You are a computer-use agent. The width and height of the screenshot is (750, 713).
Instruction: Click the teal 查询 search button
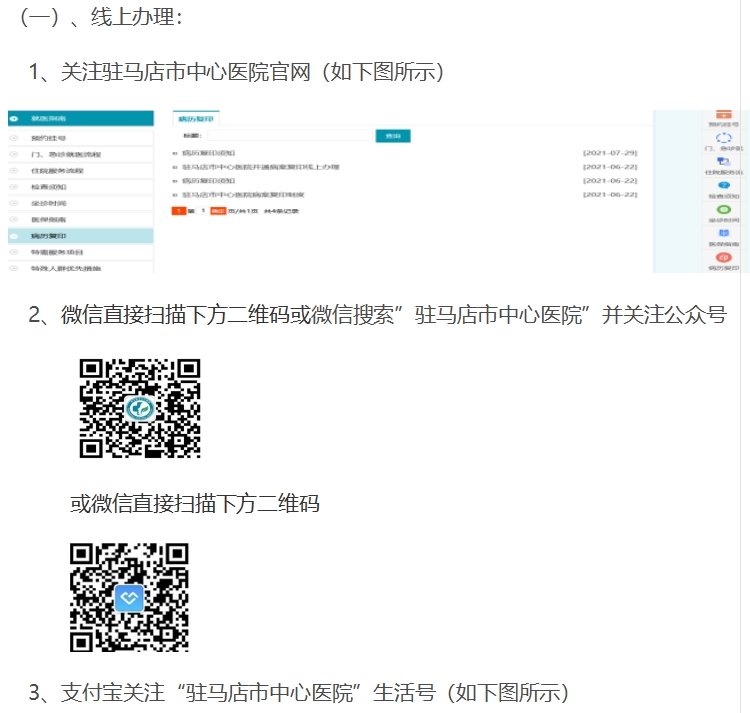click(393, 136)
